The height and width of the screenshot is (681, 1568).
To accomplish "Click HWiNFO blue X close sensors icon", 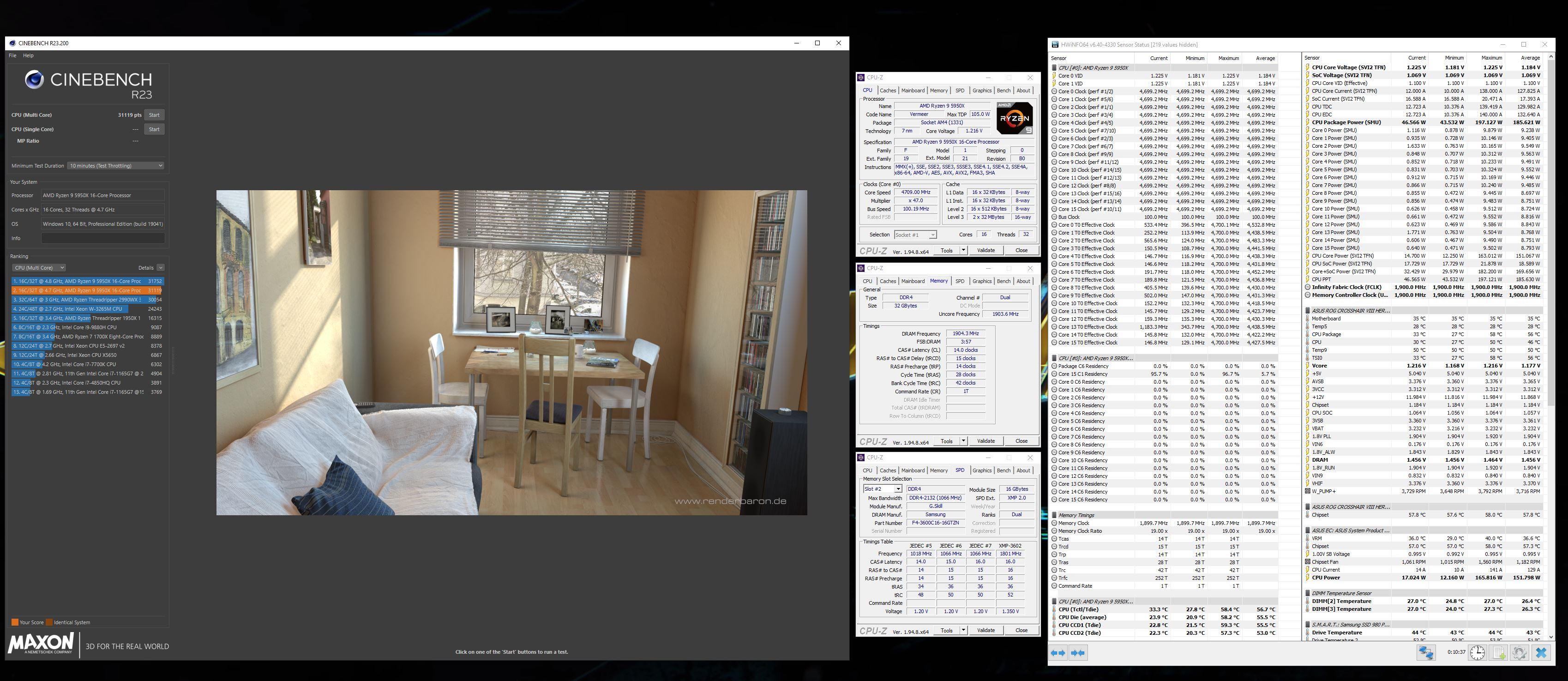I will click(1541, 652).
